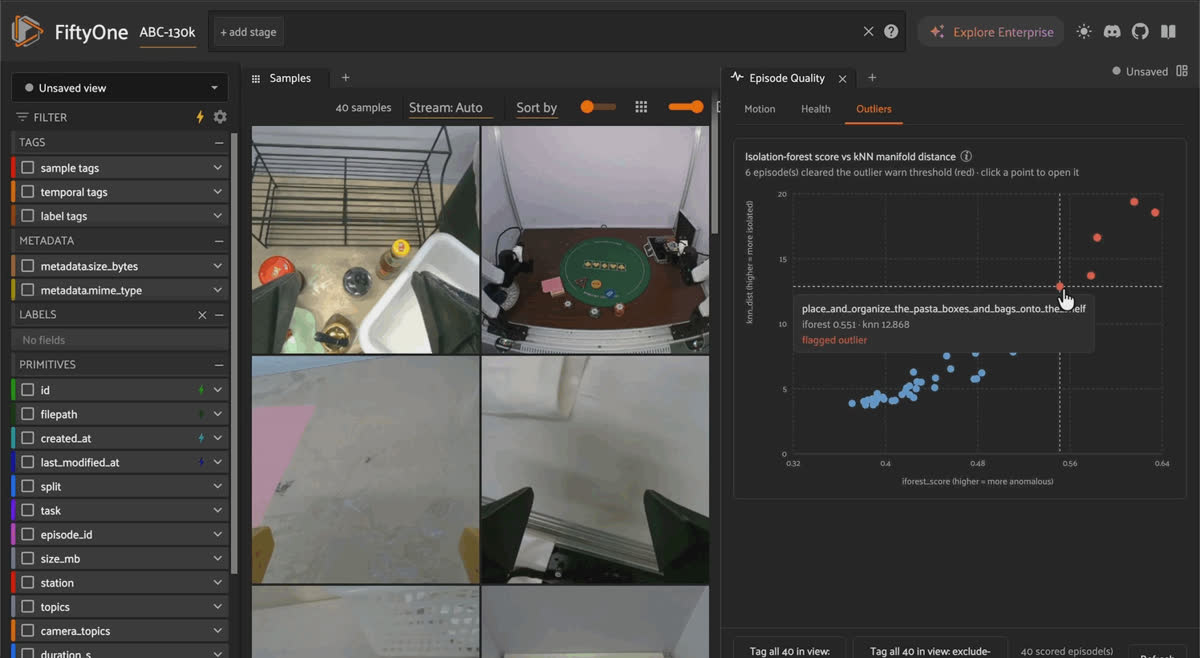
Task: Clear the LABELS group with the X icon
Action: 202,315
